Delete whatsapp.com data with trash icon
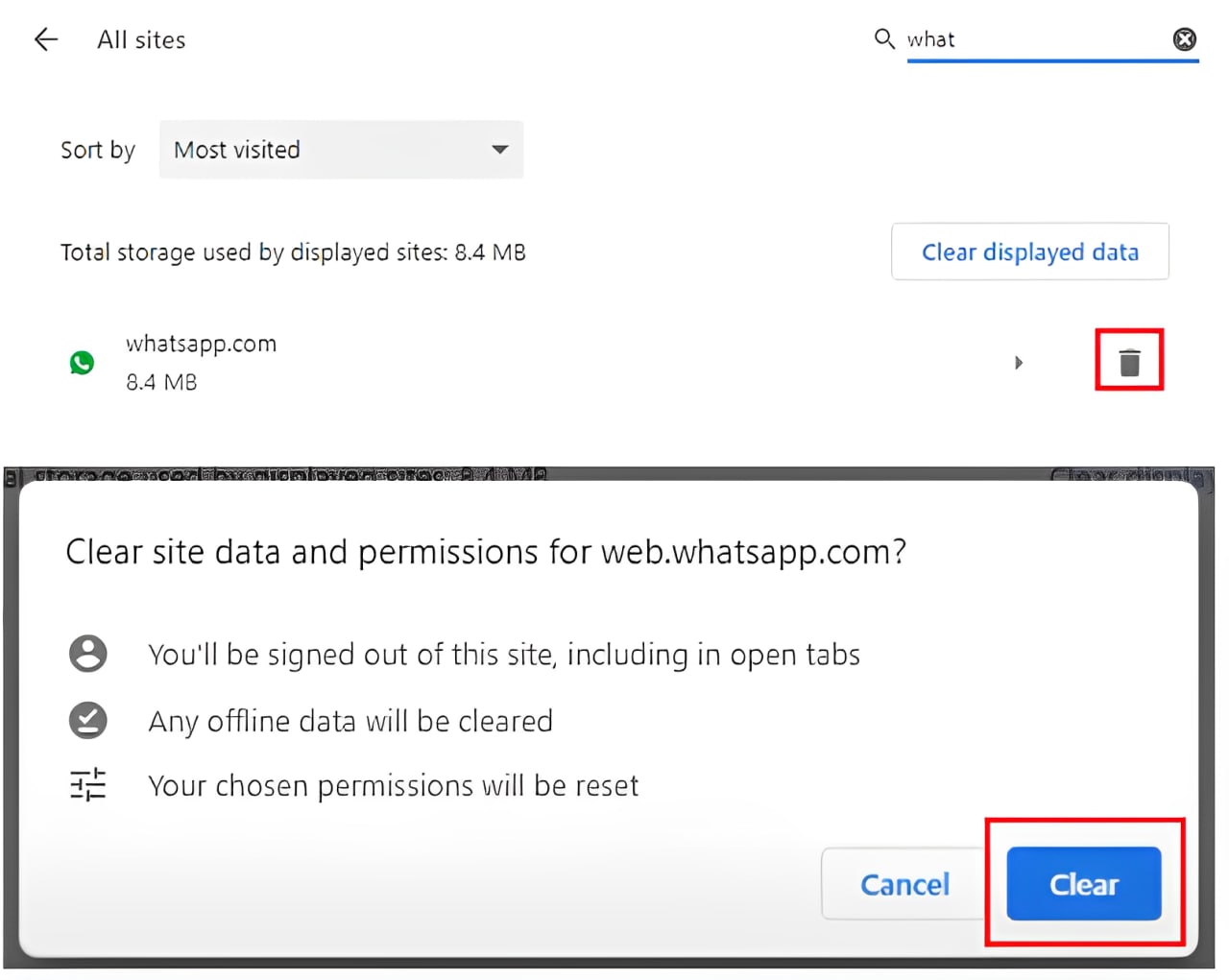The image size is (1229, 980). (x=1129, y=362)
